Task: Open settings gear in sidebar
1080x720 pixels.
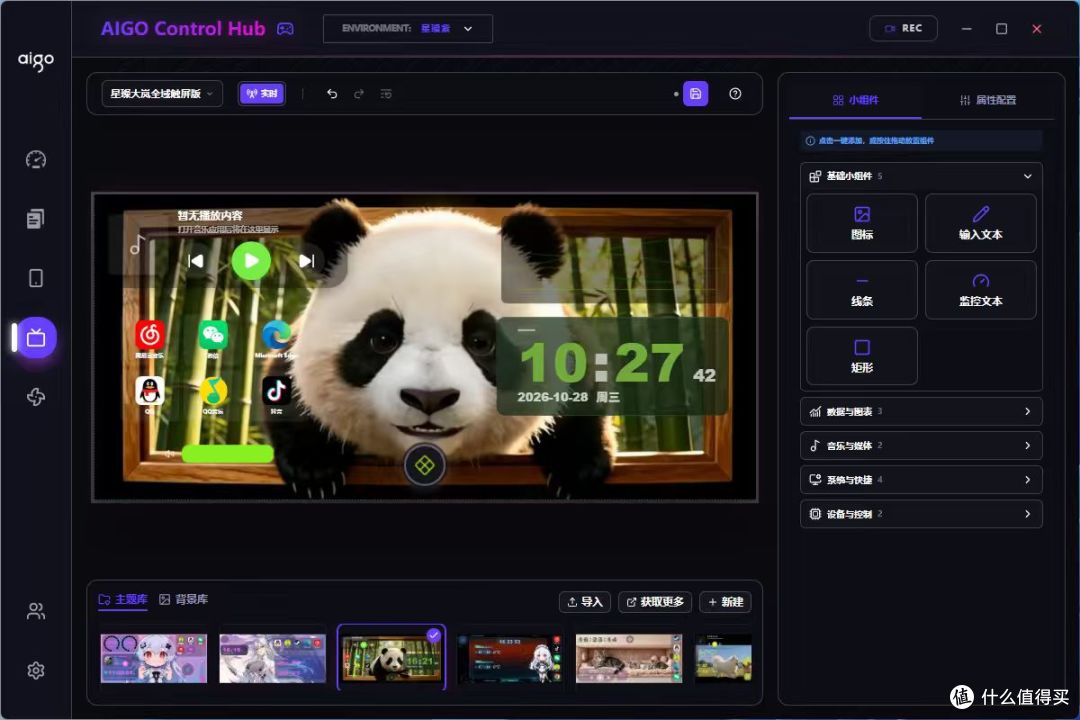Action: 36,670
